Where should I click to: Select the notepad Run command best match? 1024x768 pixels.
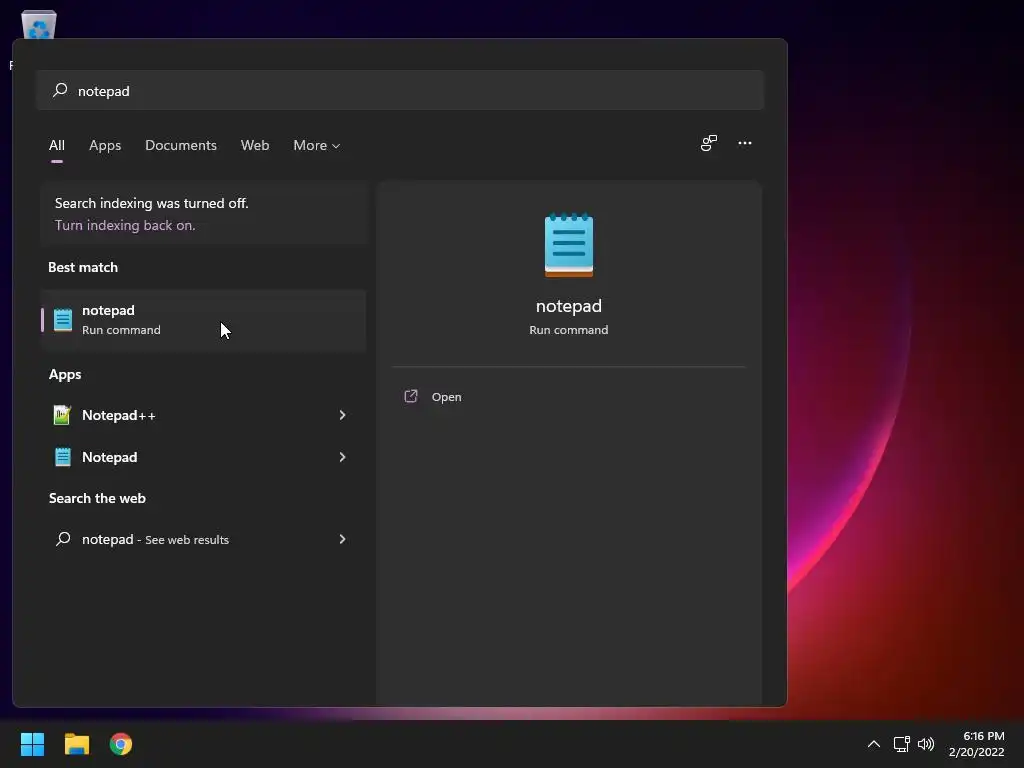click(203, 320)
